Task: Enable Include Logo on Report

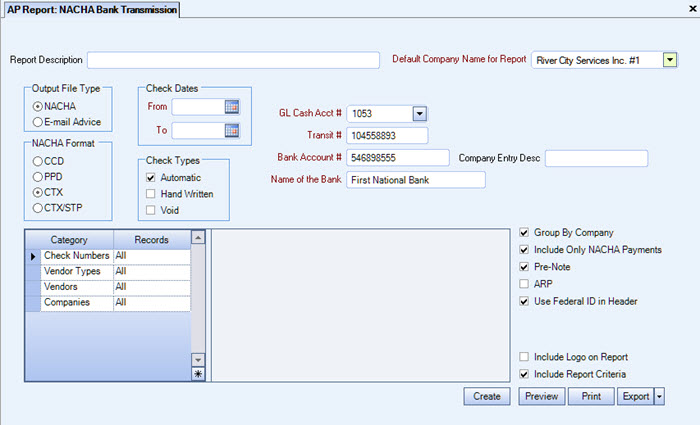Action: pos(525,357)
